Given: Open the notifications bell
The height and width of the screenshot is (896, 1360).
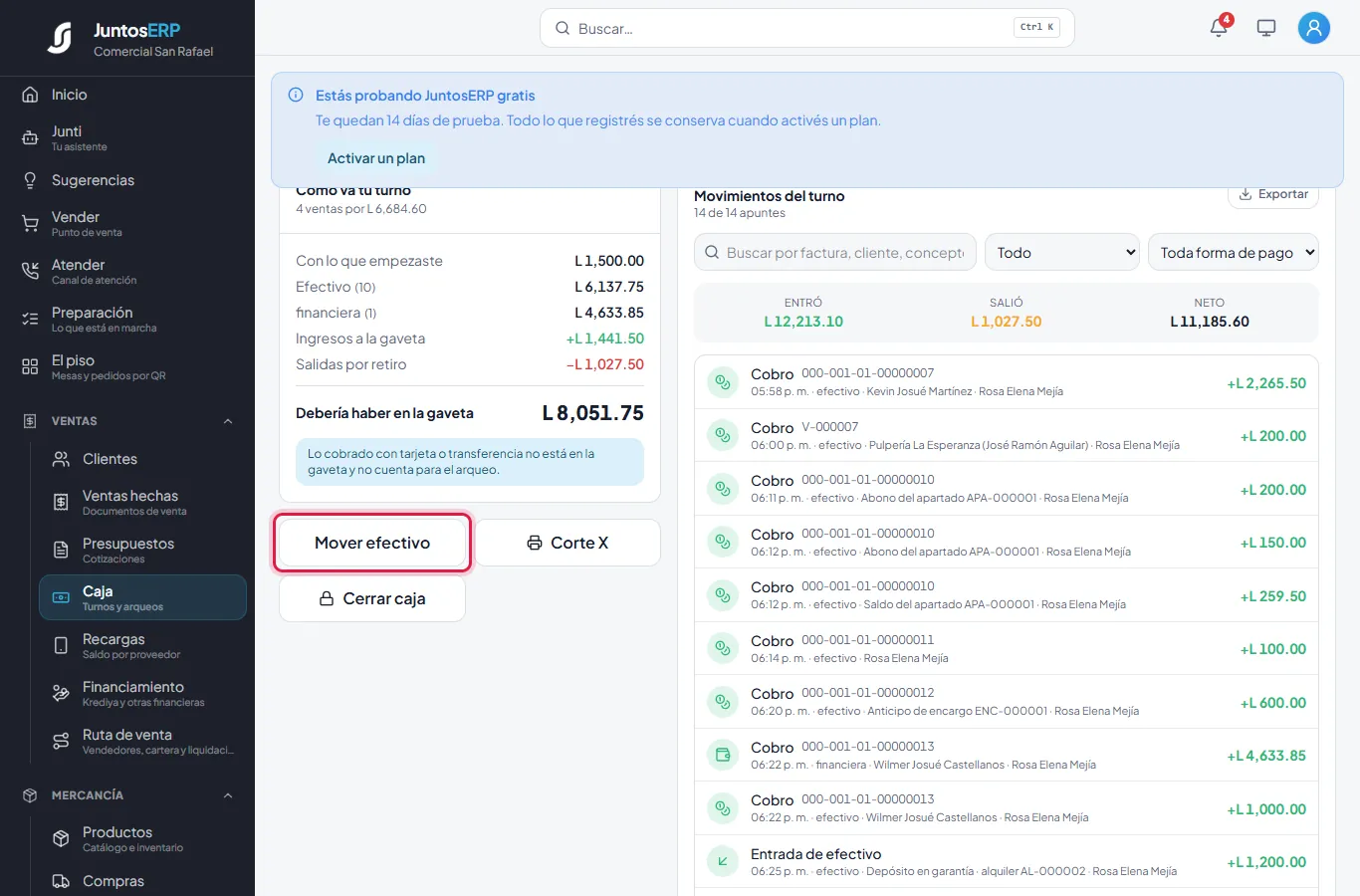Looking at the screenshot, I should click(x=1219, y=28).
